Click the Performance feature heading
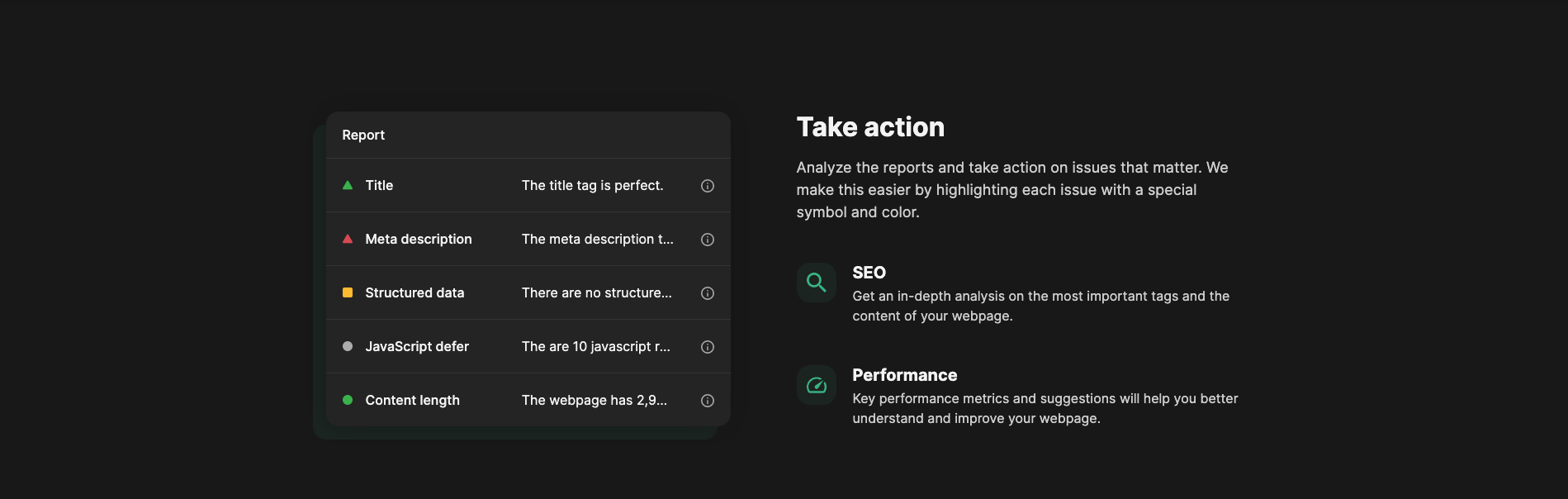 tap(904, 375)
